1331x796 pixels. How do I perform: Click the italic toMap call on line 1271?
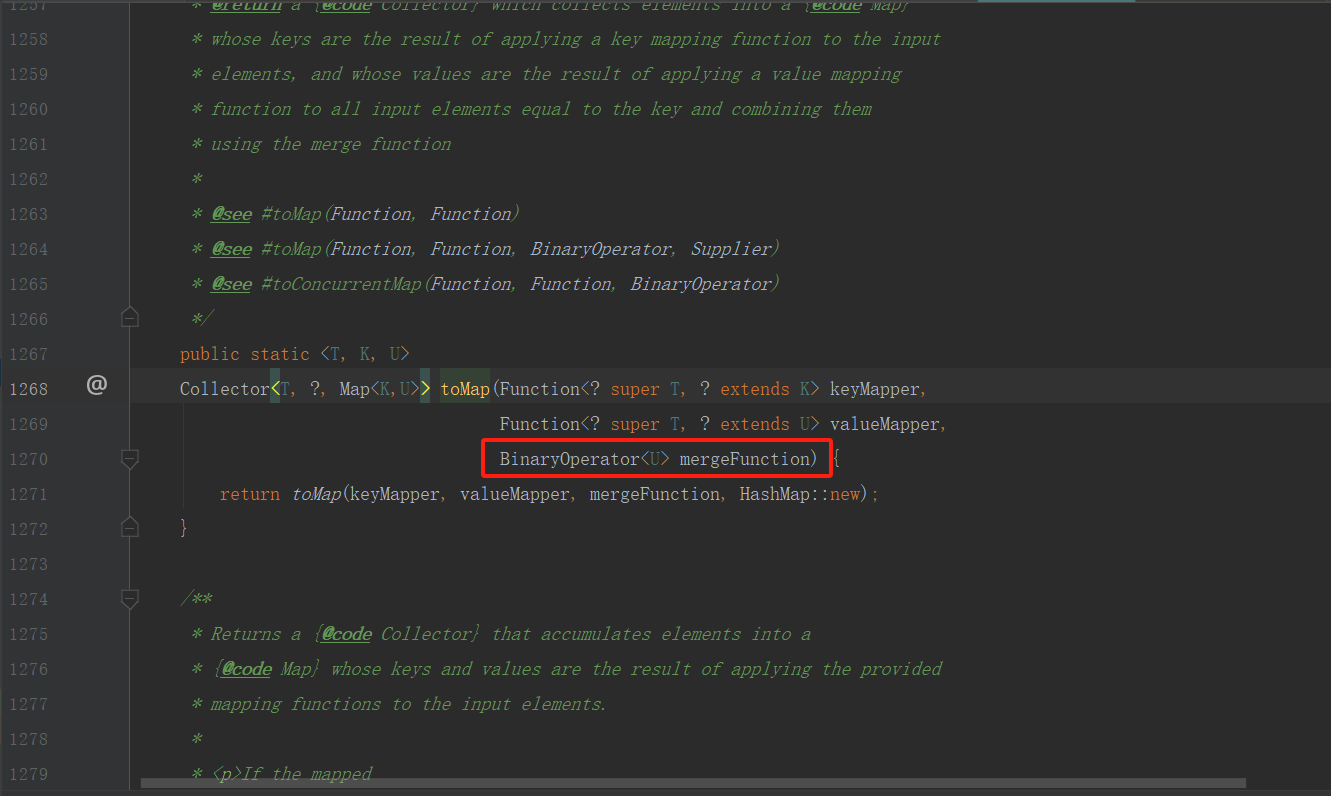pos(316,494)
